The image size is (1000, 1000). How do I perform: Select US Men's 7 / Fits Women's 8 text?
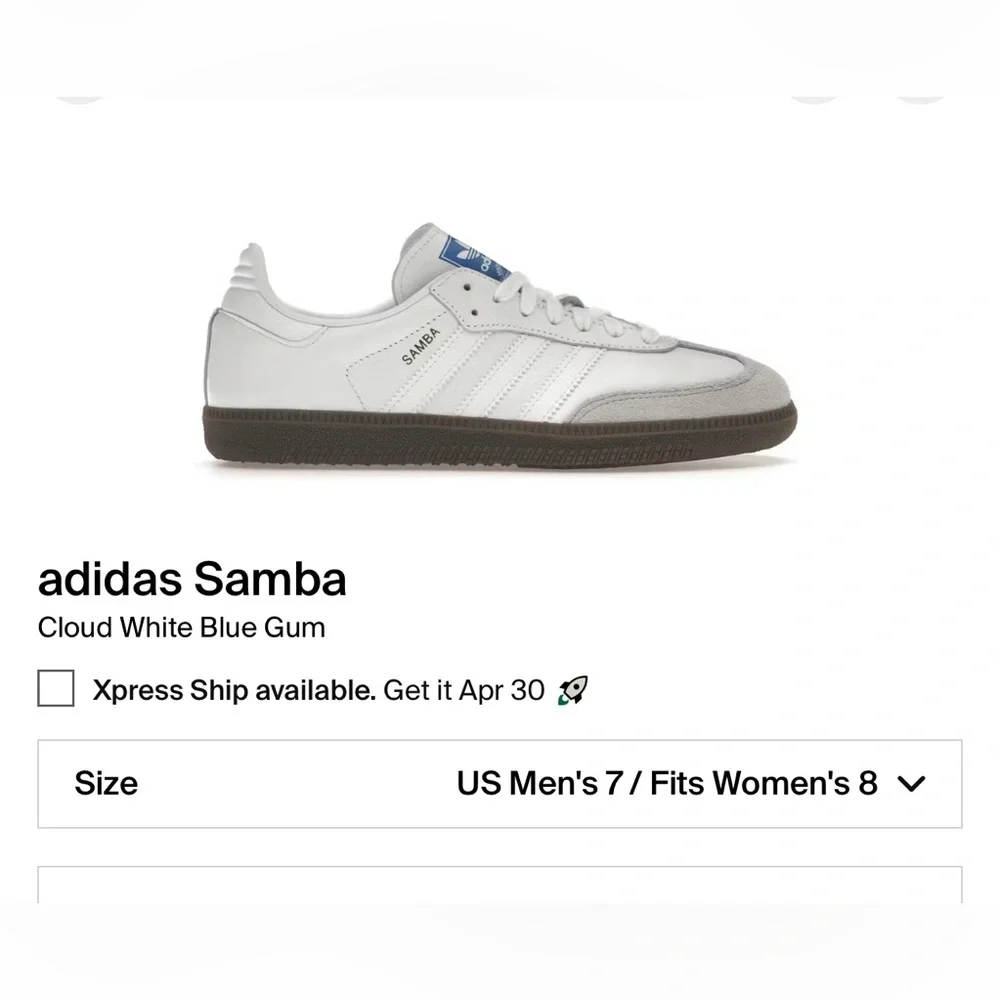(667, 784)
